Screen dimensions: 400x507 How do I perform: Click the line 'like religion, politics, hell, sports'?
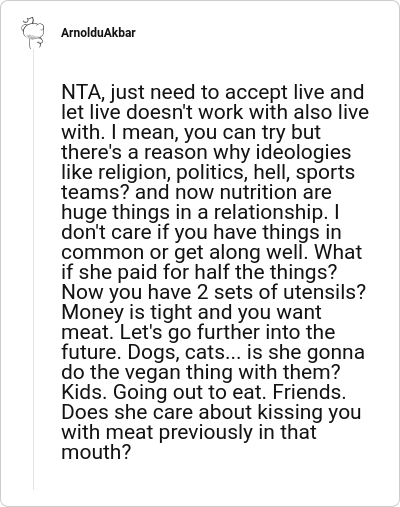[208, 172]
